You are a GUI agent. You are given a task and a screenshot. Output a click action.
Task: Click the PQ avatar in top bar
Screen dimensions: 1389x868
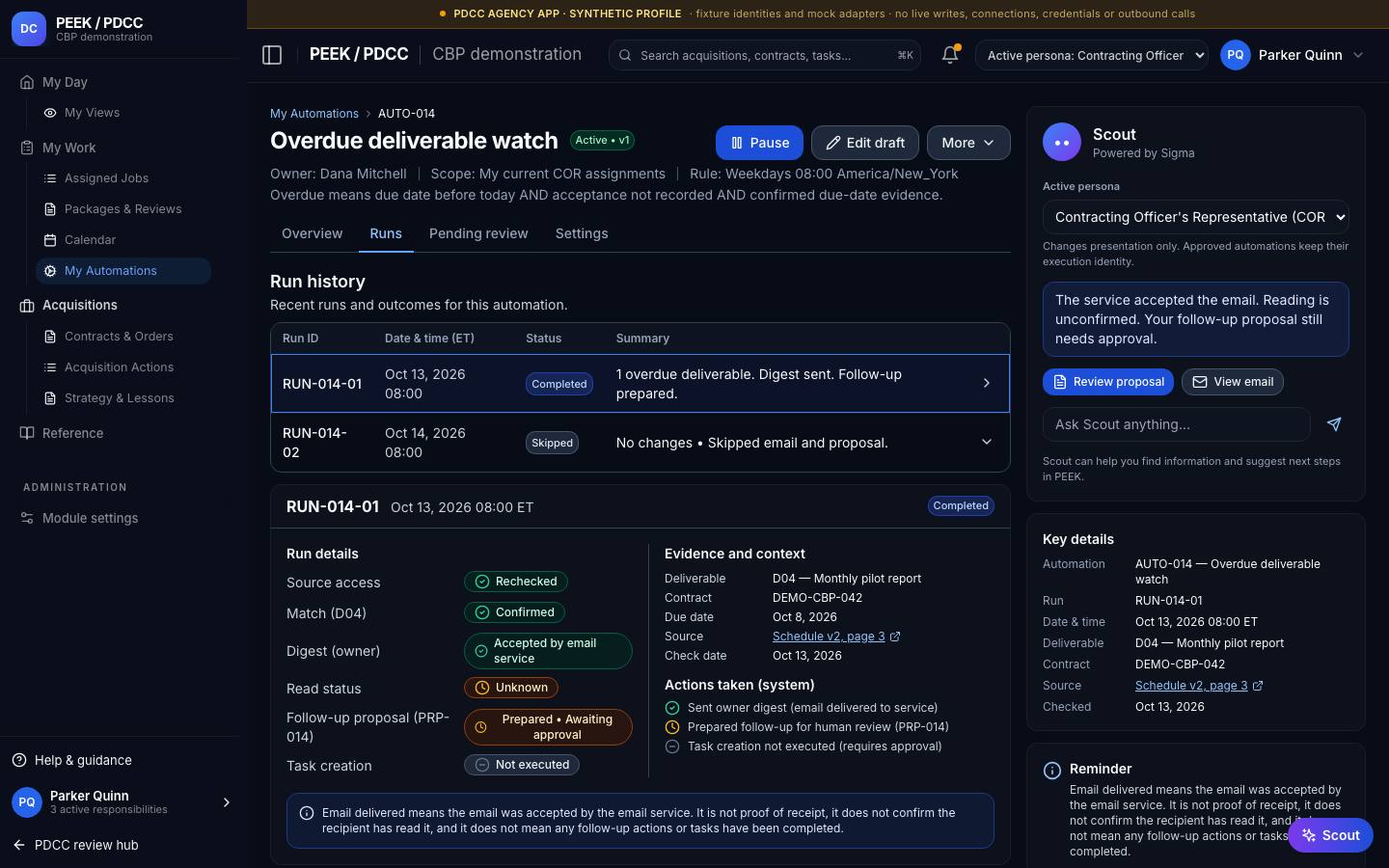click(1236, 55)
